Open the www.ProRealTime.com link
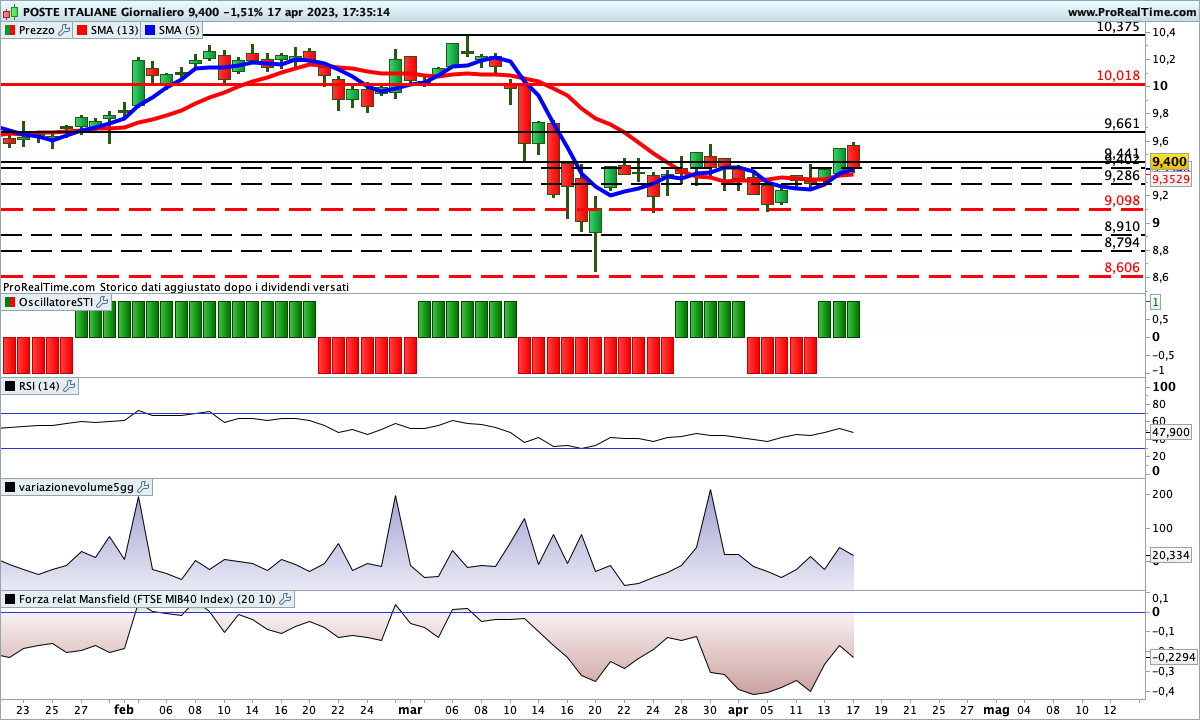 tap(1130, 12)
